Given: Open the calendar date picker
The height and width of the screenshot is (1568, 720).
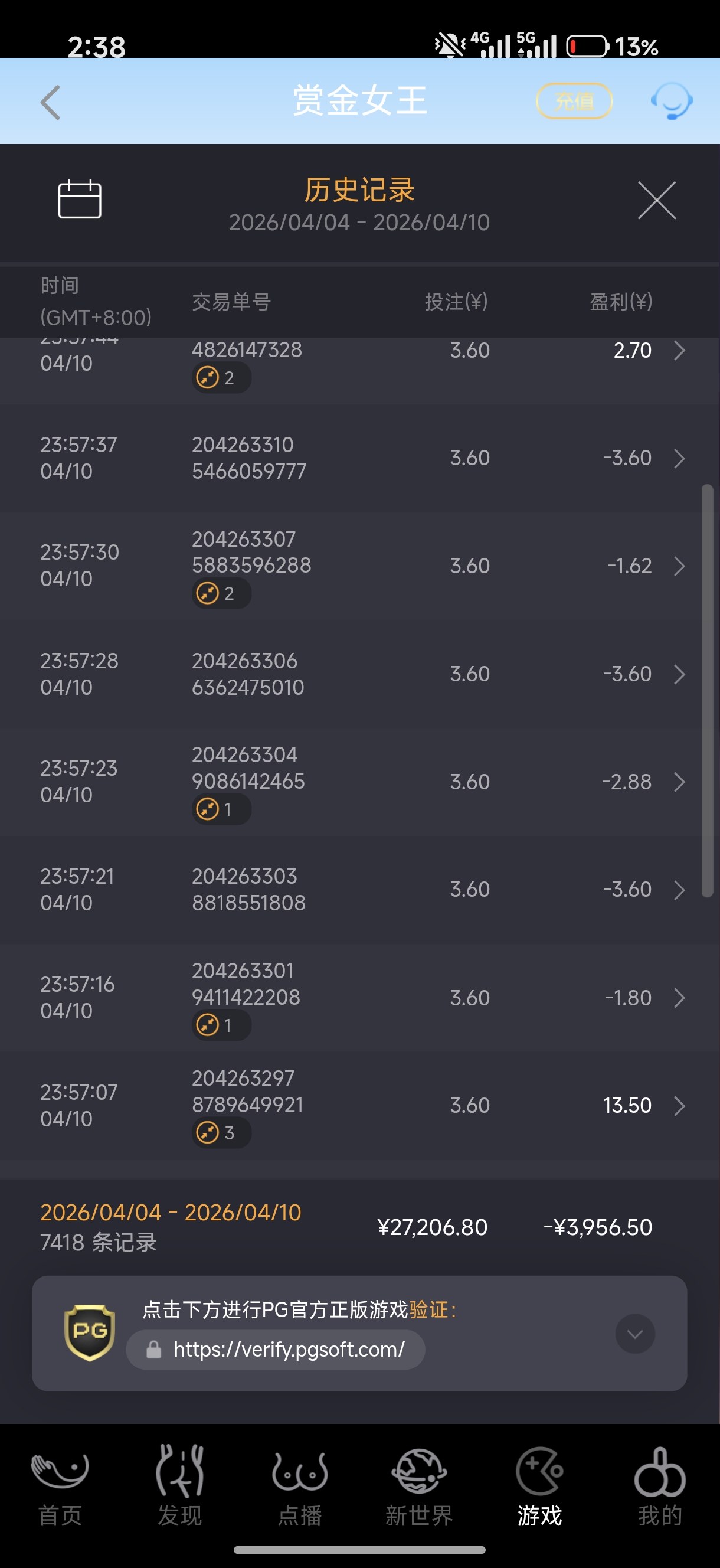Looking at the screenshot, I should tap(79, 199).
